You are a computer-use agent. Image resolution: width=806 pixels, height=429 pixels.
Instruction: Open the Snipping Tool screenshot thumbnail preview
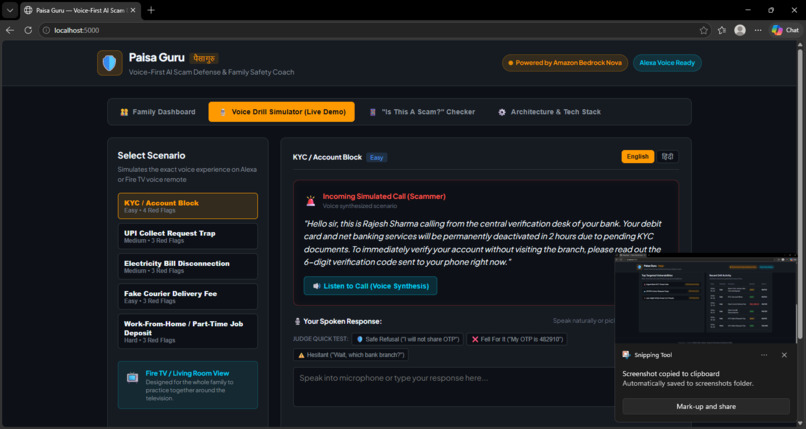[x=706, y=299]
